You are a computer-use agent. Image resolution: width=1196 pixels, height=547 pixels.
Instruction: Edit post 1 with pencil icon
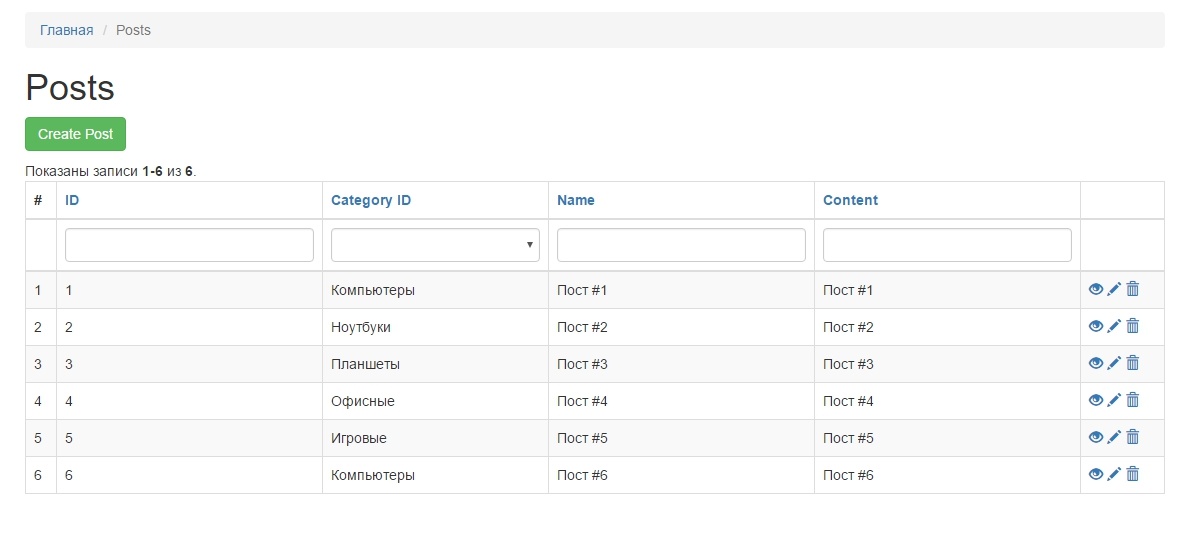[1114, 289]
